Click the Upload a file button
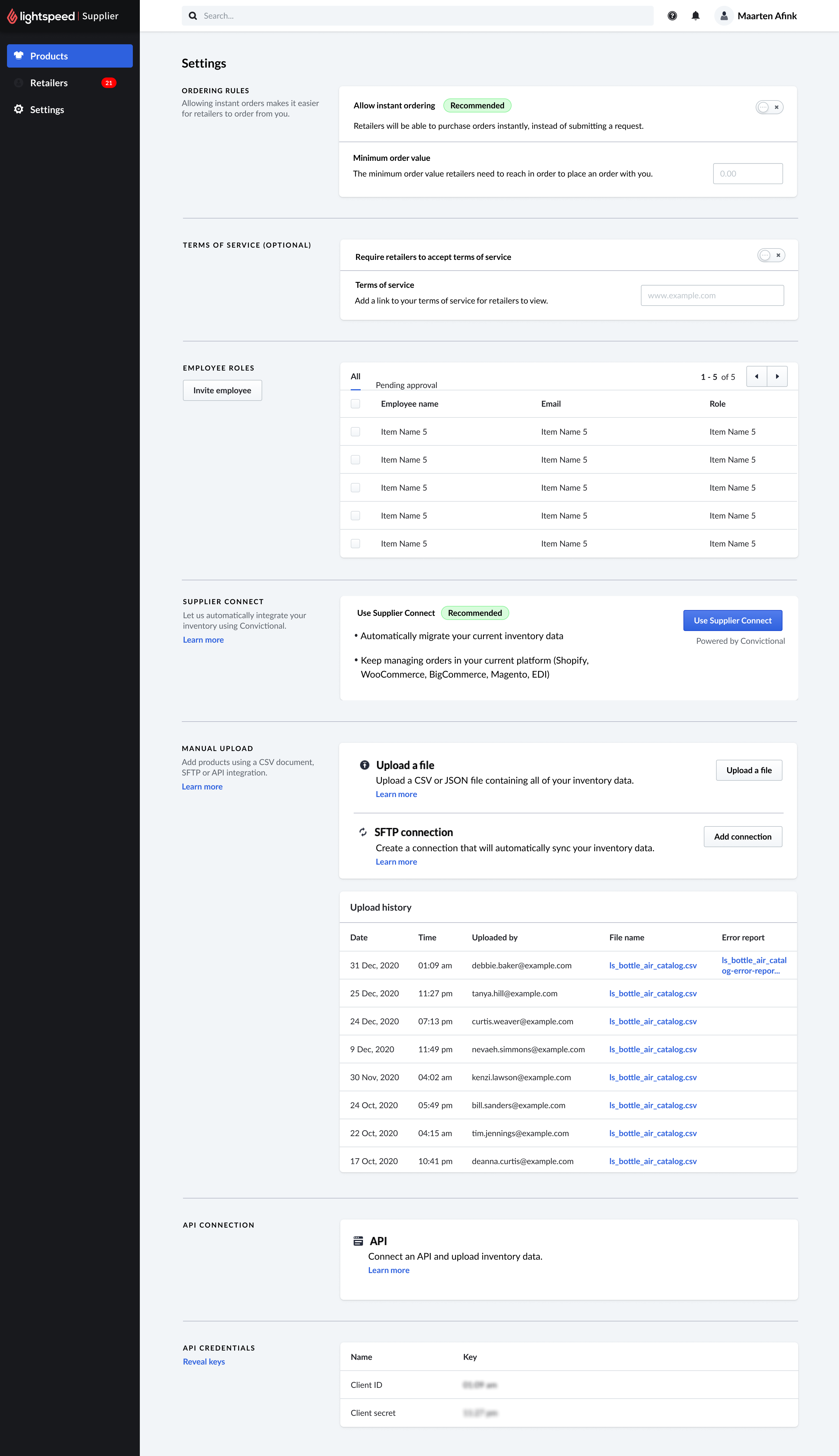This screenshot has height=1456, width=839. (748, 770)
